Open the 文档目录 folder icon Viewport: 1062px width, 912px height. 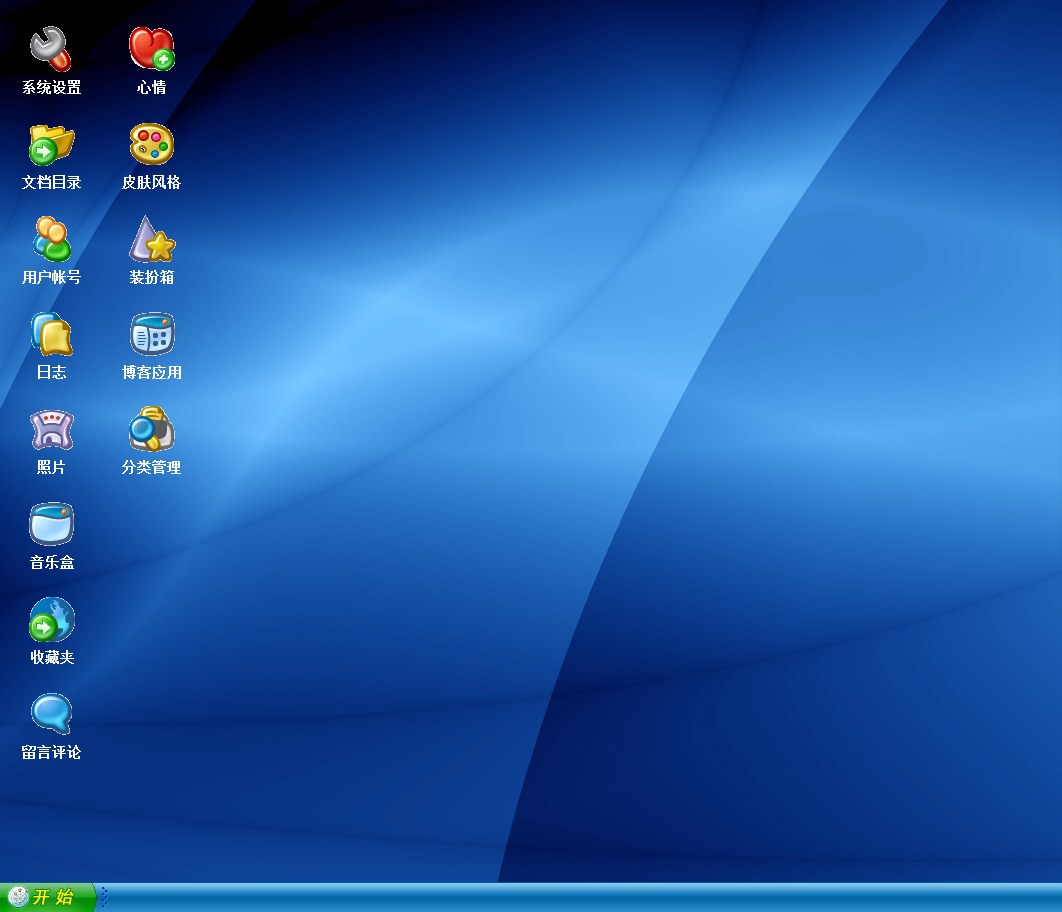51,144
